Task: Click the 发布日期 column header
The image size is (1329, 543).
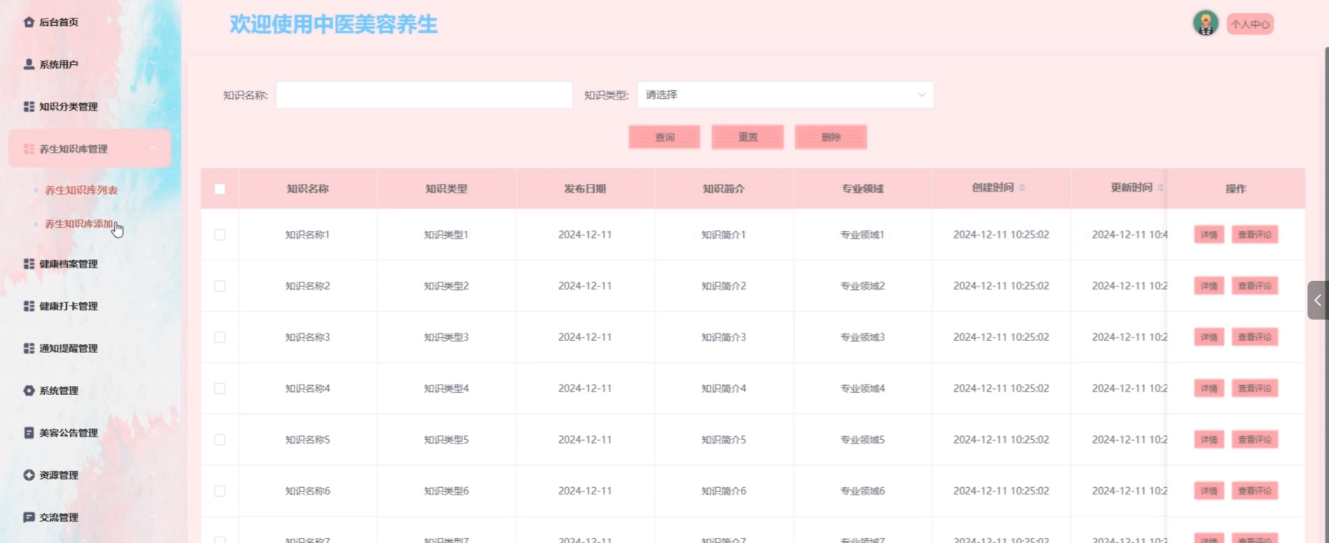Action: click(x=585, y=188)
